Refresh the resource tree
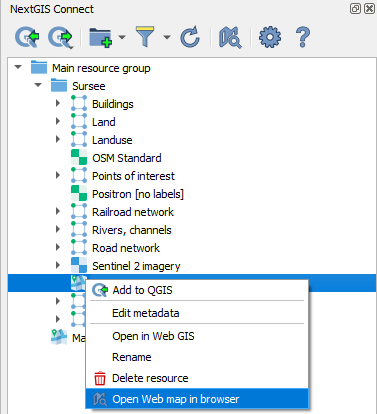 point(190,37)
